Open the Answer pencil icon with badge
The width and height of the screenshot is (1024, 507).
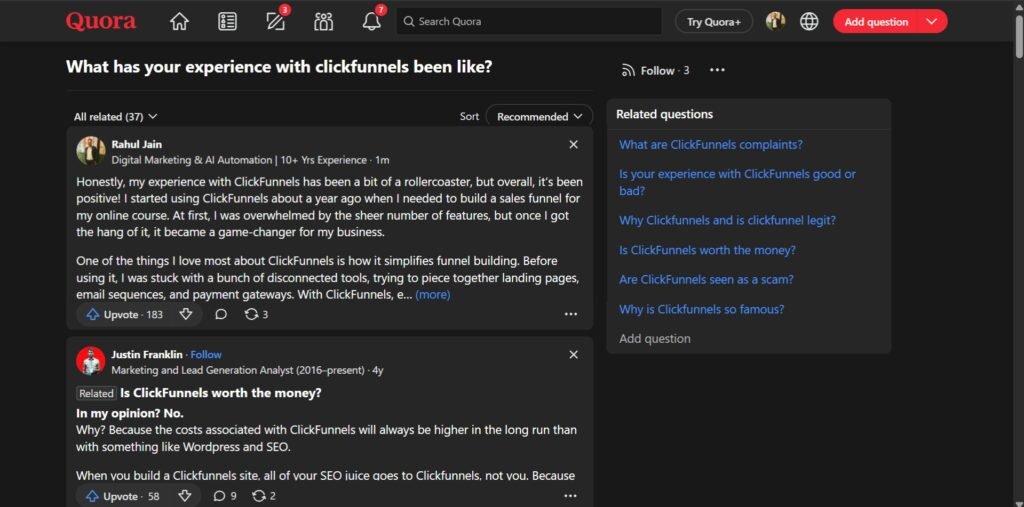(276, 22)
